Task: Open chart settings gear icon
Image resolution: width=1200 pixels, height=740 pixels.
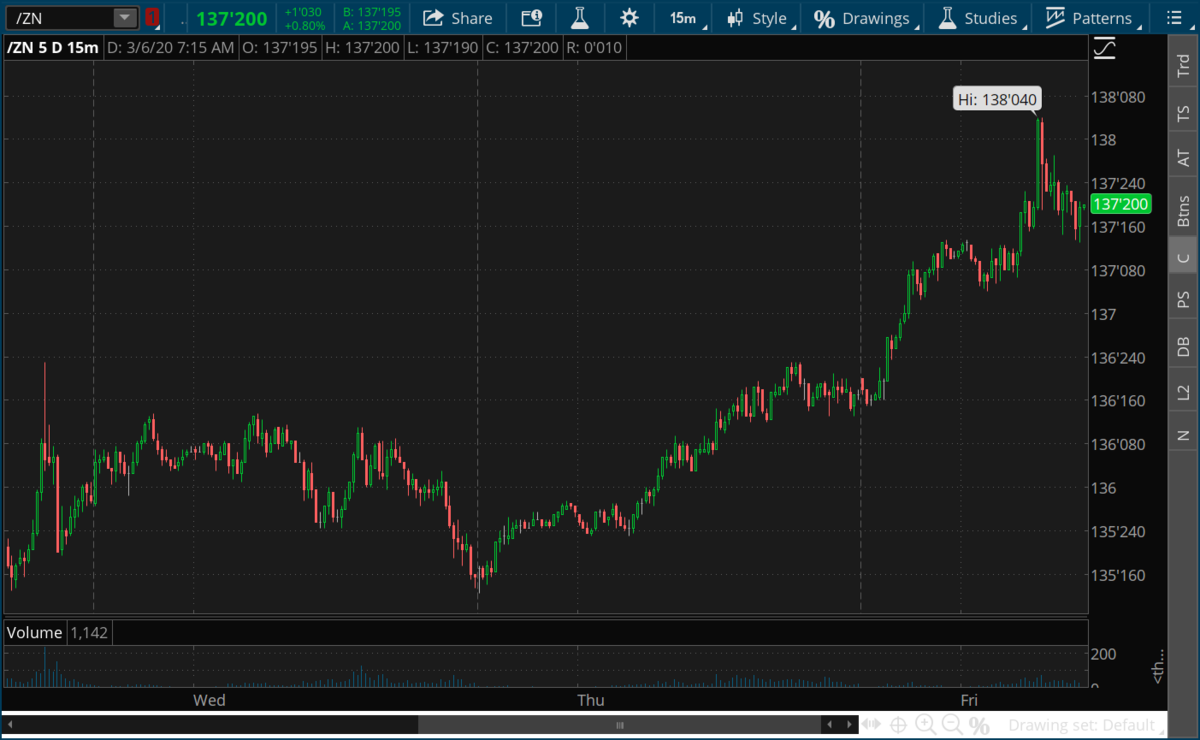Action: click(628, 18)
